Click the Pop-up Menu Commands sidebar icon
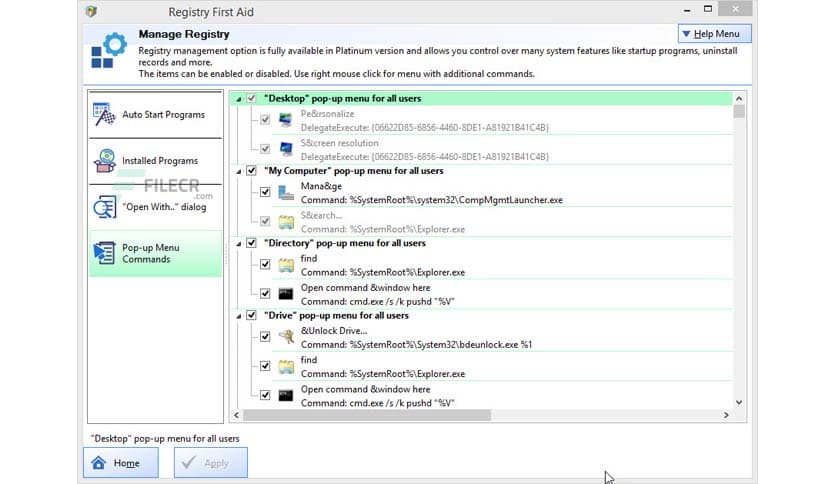The height and width of the screenshot is (484, 836). pyautogui.click(x=104, y=253)
